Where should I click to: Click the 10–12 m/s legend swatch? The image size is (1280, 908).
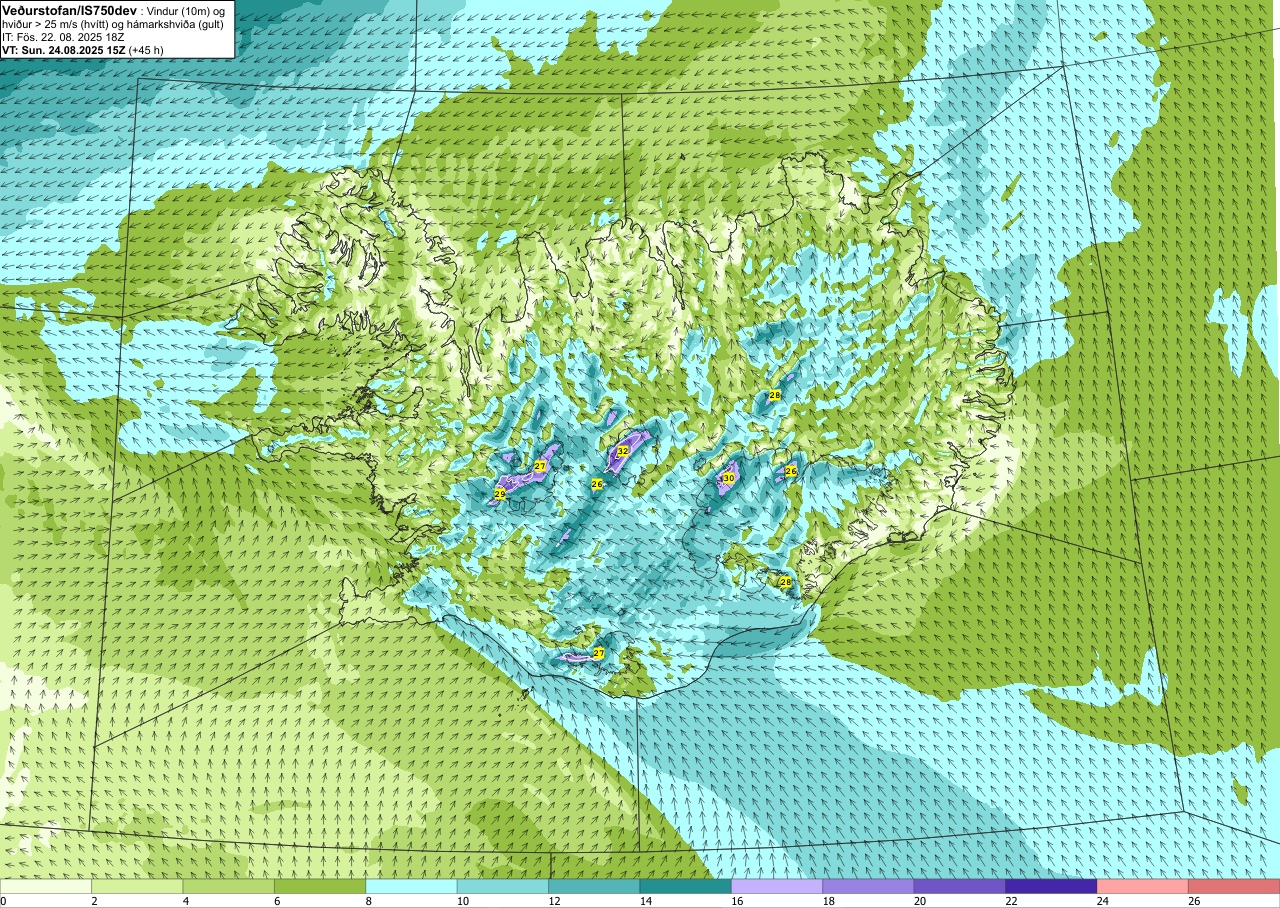[x=503, y=886]
